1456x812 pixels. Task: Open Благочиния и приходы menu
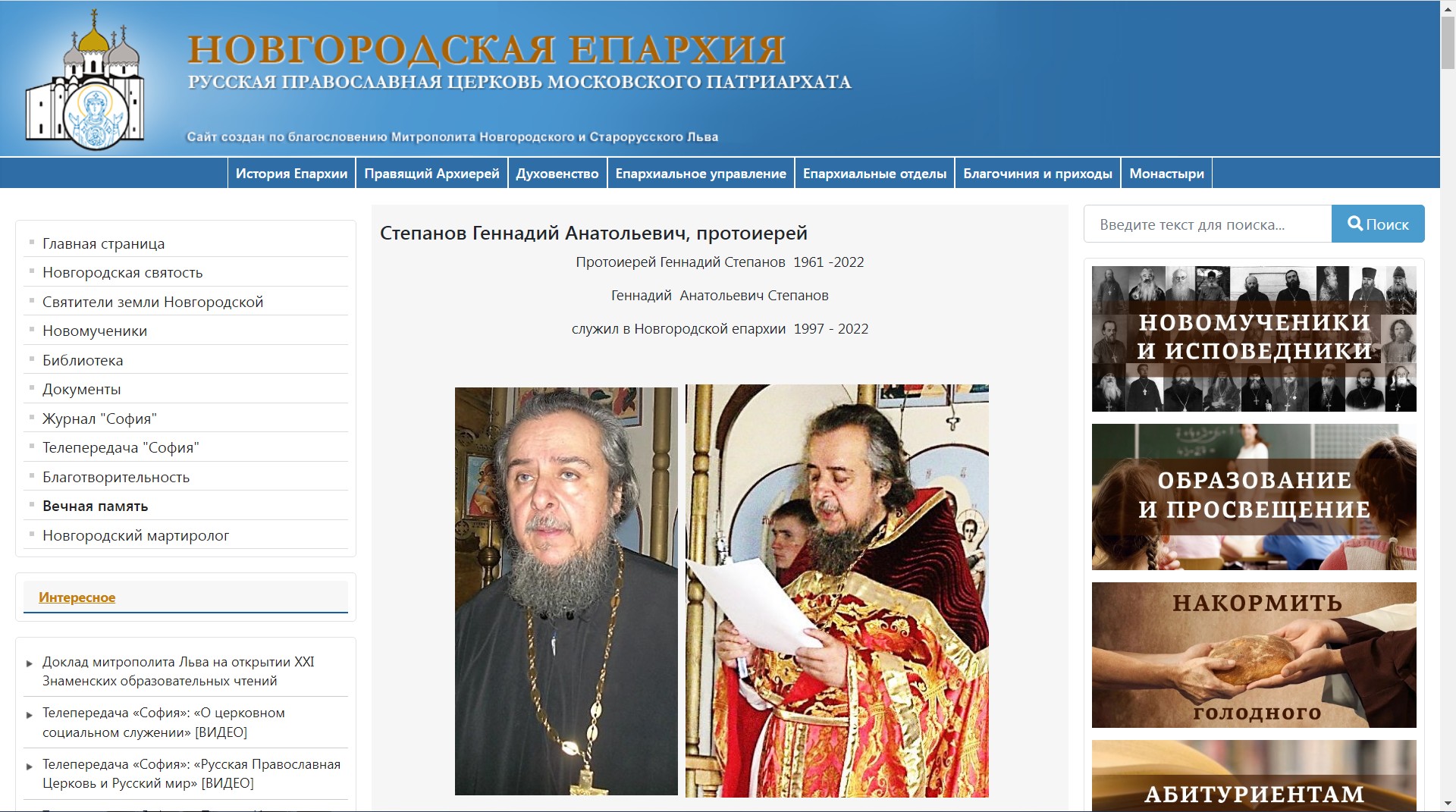click(1037, 174)
